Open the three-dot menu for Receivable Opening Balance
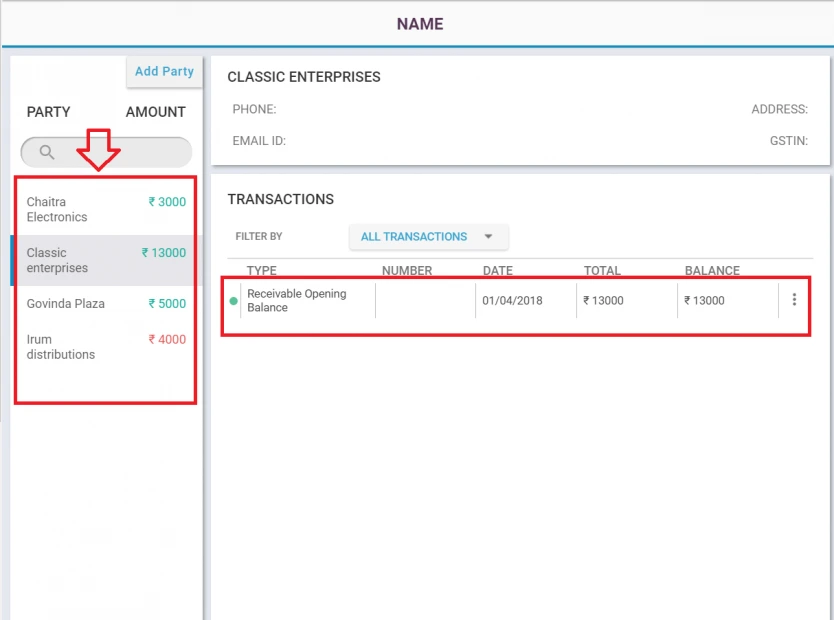The image size is (834, 620). [x=794, y=300]
